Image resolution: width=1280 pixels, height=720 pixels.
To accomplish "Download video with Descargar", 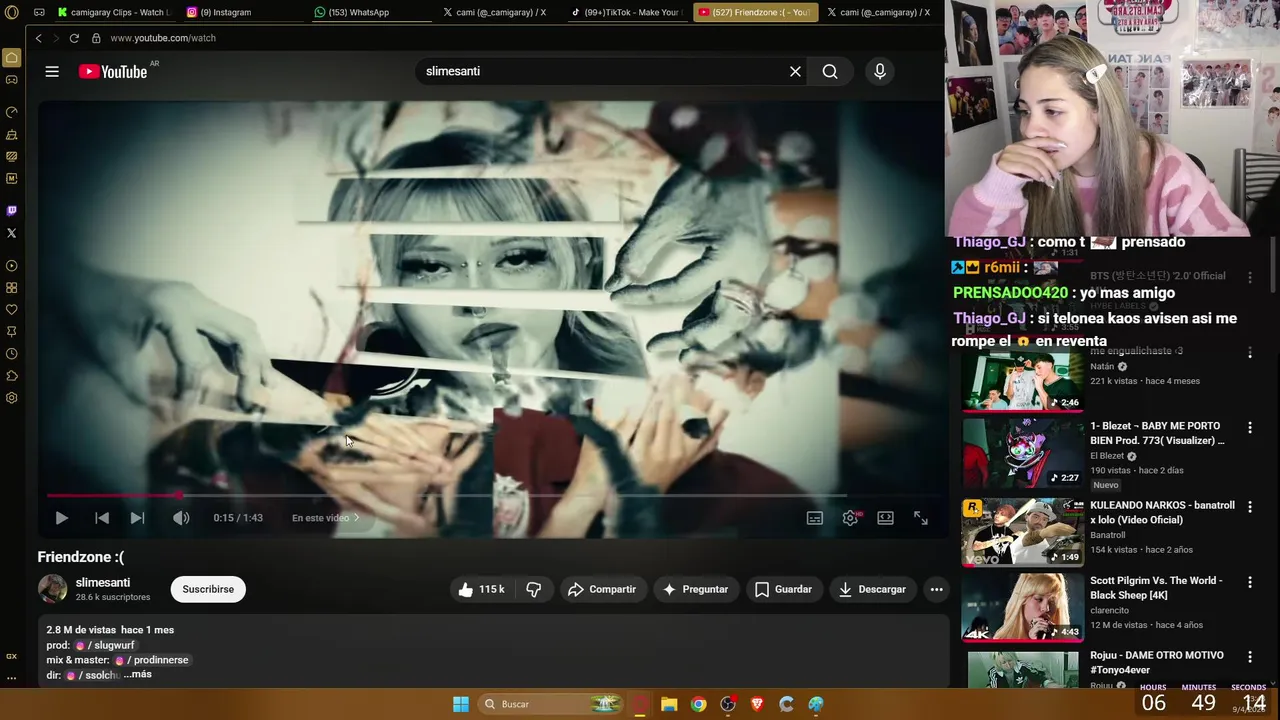I will click(x=872, y=589).
